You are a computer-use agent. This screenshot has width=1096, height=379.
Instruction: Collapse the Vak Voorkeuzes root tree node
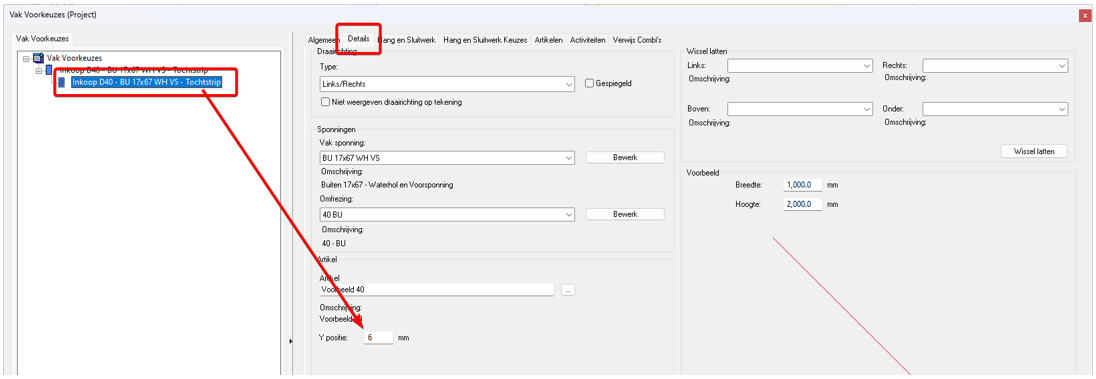pyautogui.click(x=26, y=59)
